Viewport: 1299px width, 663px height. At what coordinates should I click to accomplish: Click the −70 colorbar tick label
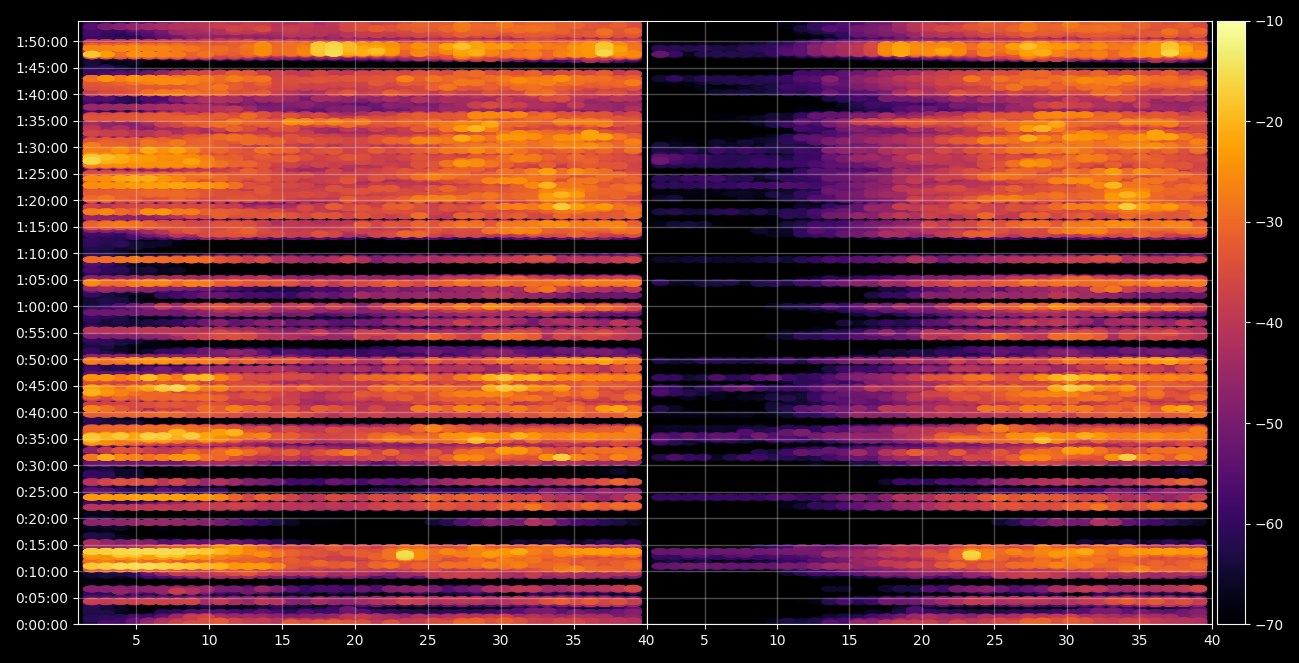(1269, 625)
